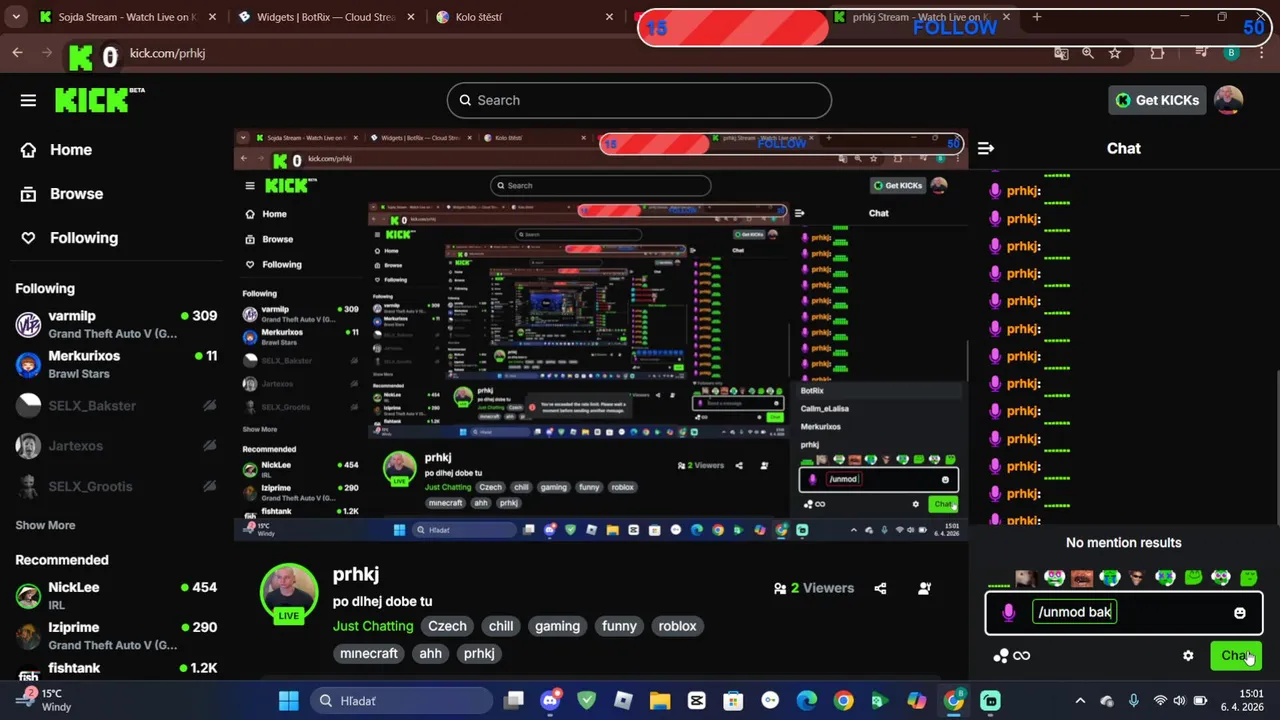Open the Windows Start menu
The image size is (1280, 720).
click(x=289, y=700)
